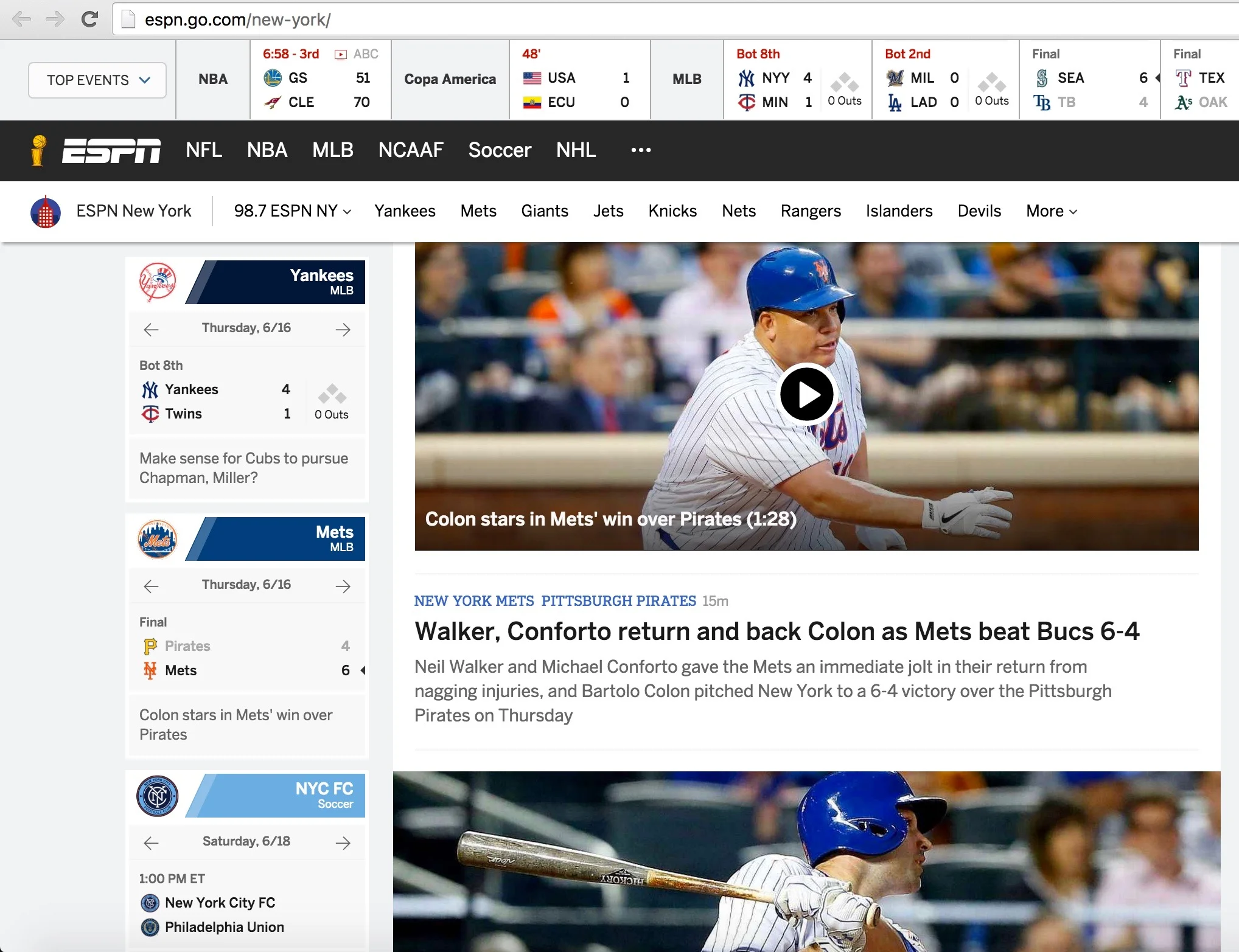This screenshot has width=1239, height=952.
Task: Go to the Nets team tab
Action: point(739,211)
